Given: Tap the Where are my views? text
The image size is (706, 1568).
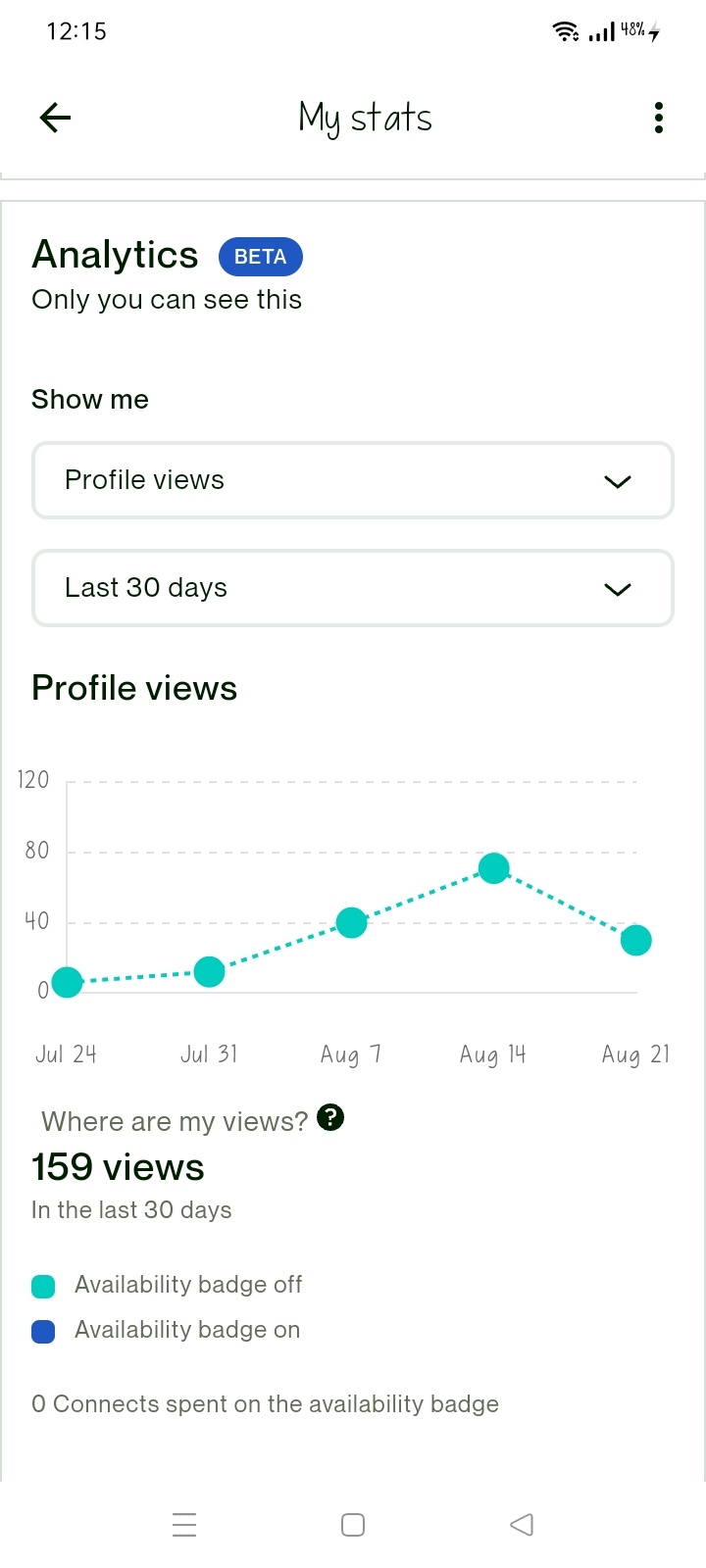Looking at the screenshot, I should (x=175, y=1121).
